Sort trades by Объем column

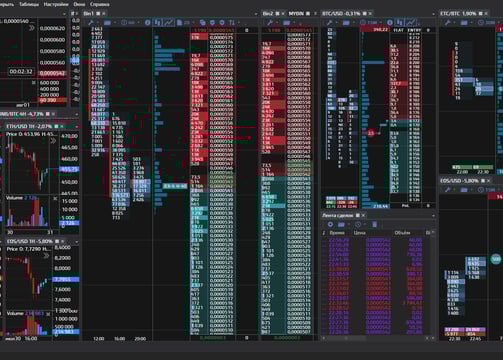pos(402,233)
